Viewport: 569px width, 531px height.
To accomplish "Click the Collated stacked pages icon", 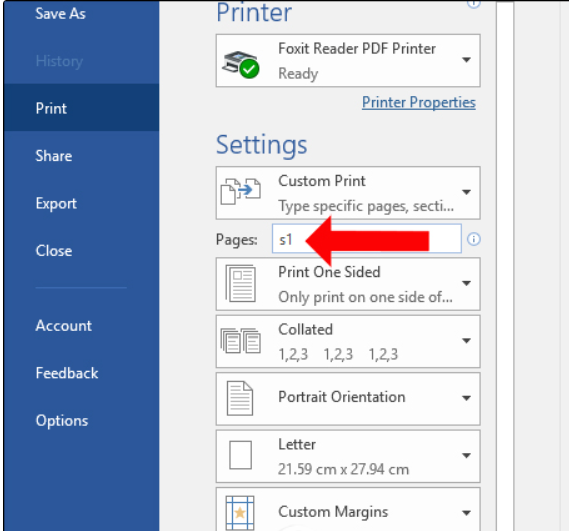I will (241, 341).
